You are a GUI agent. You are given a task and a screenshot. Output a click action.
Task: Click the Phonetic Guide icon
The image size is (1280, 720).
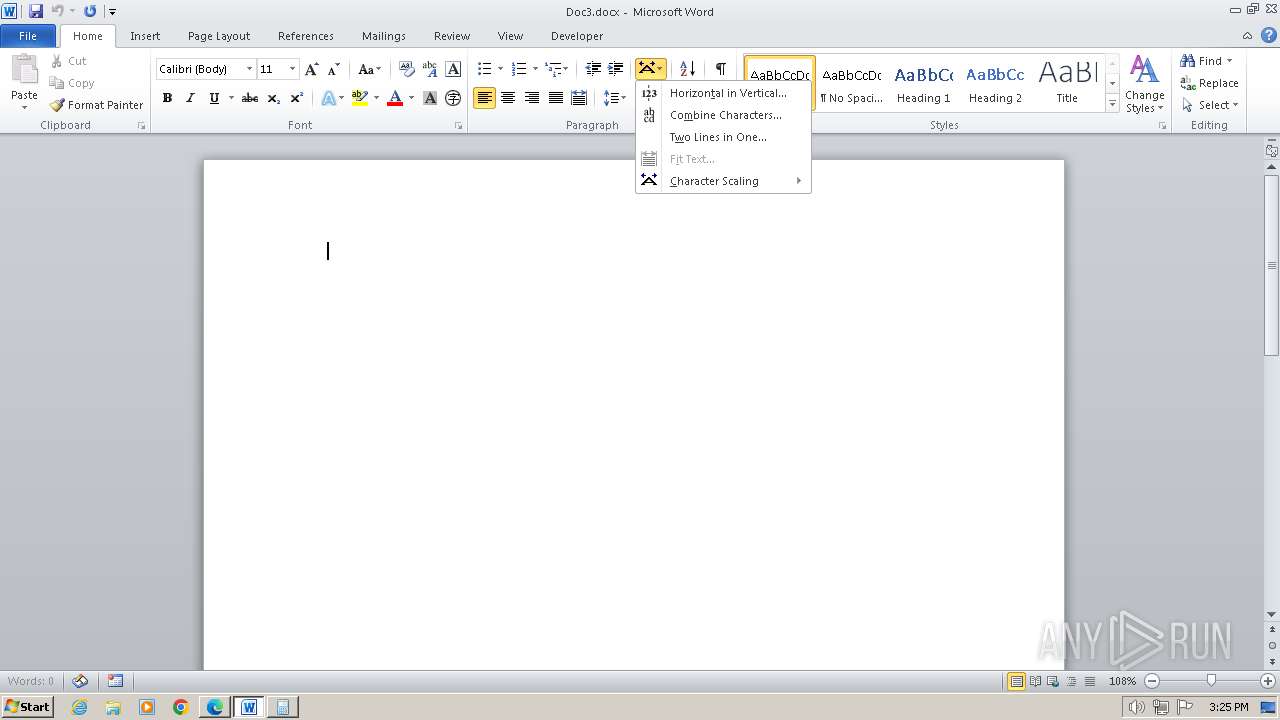(430, 69)
